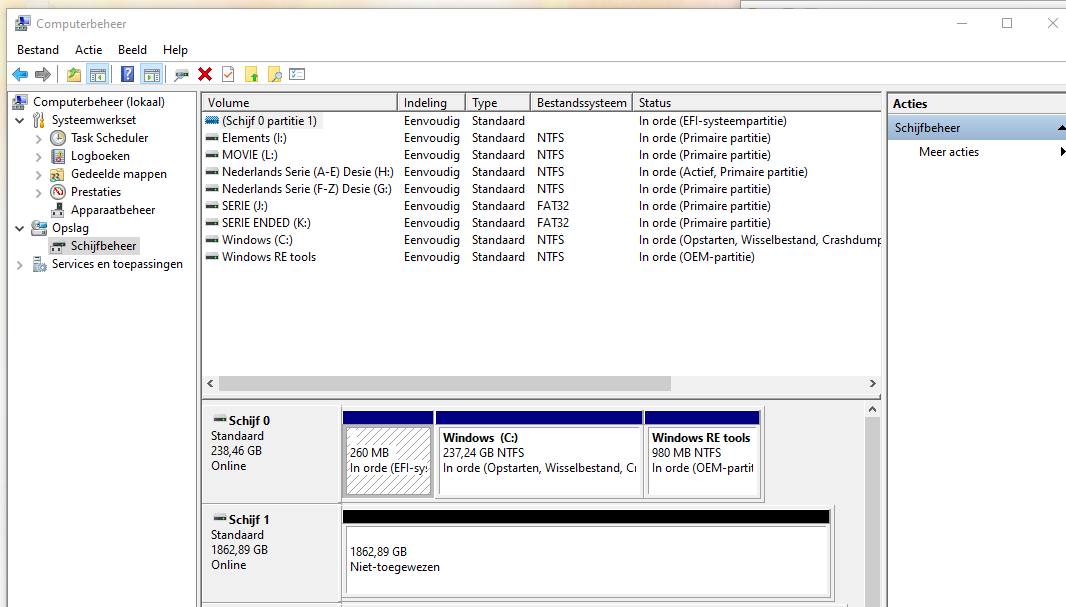Click the blue Back arrow in the toolbar

pos(20,74)
